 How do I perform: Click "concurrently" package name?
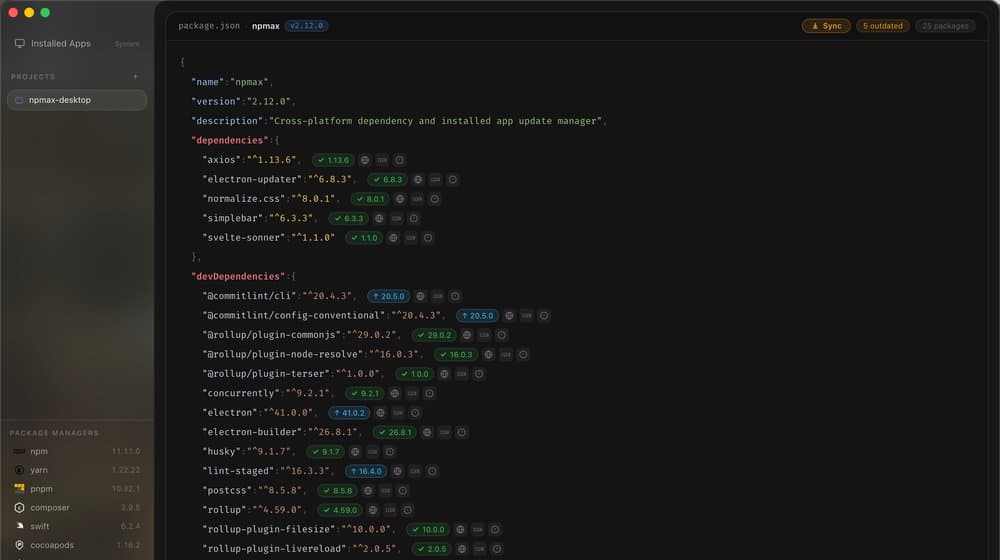(x=241, y=394)
